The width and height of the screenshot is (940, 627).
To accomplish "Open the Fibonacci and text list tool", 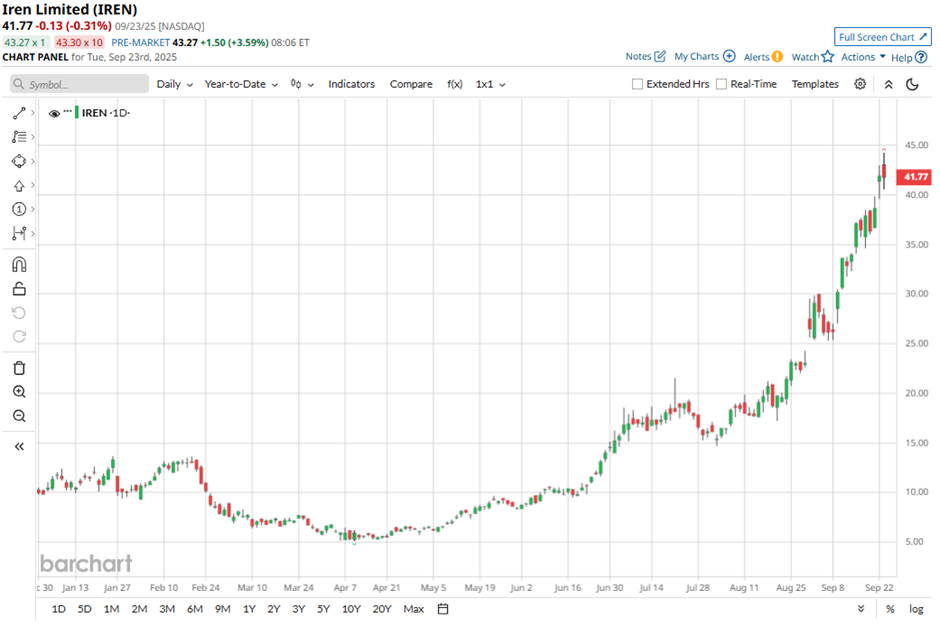I will [x=19, y=137].
